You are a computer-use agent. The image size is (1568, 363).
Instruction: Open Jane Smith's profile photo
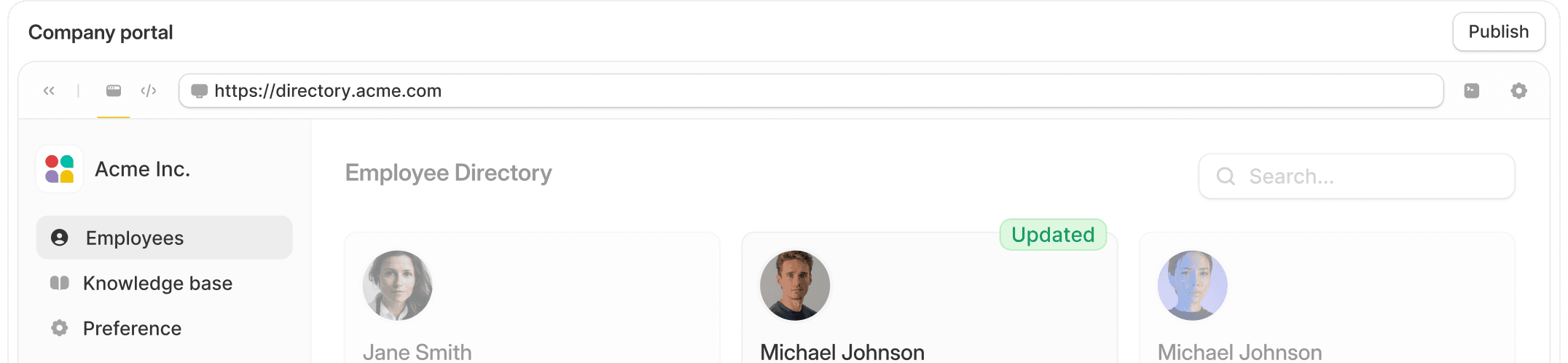(398, 286)
